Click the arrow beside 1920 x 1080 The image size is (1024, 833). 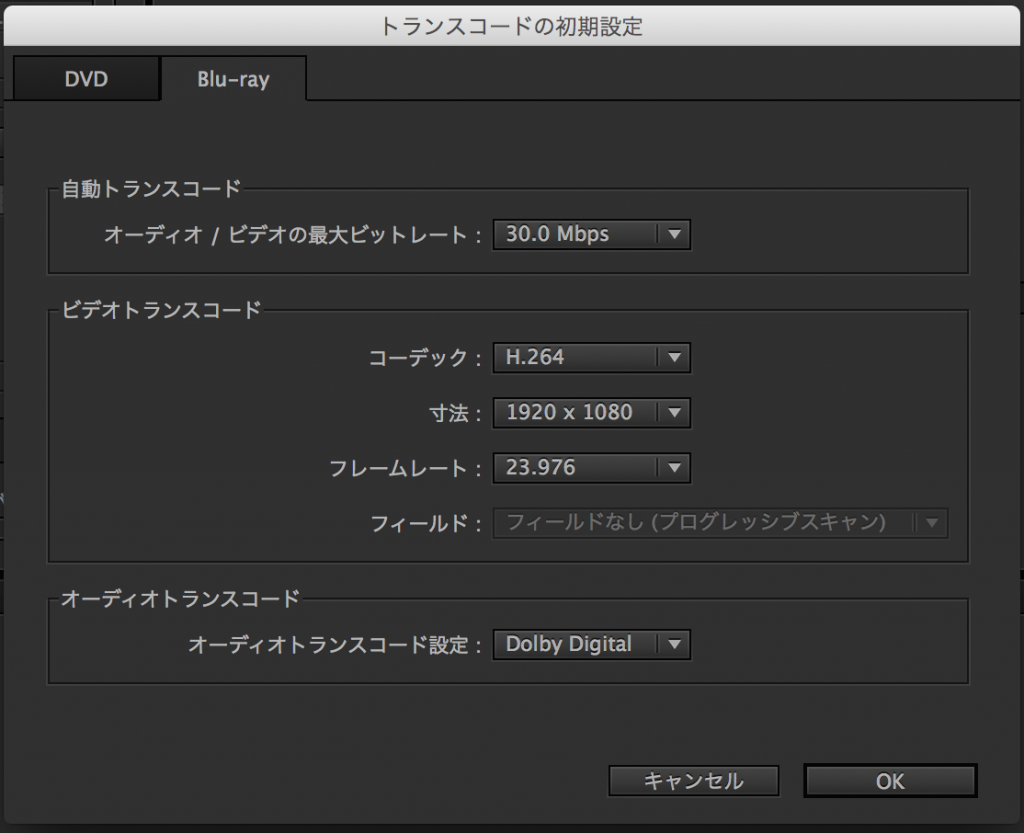pos(674,412)
